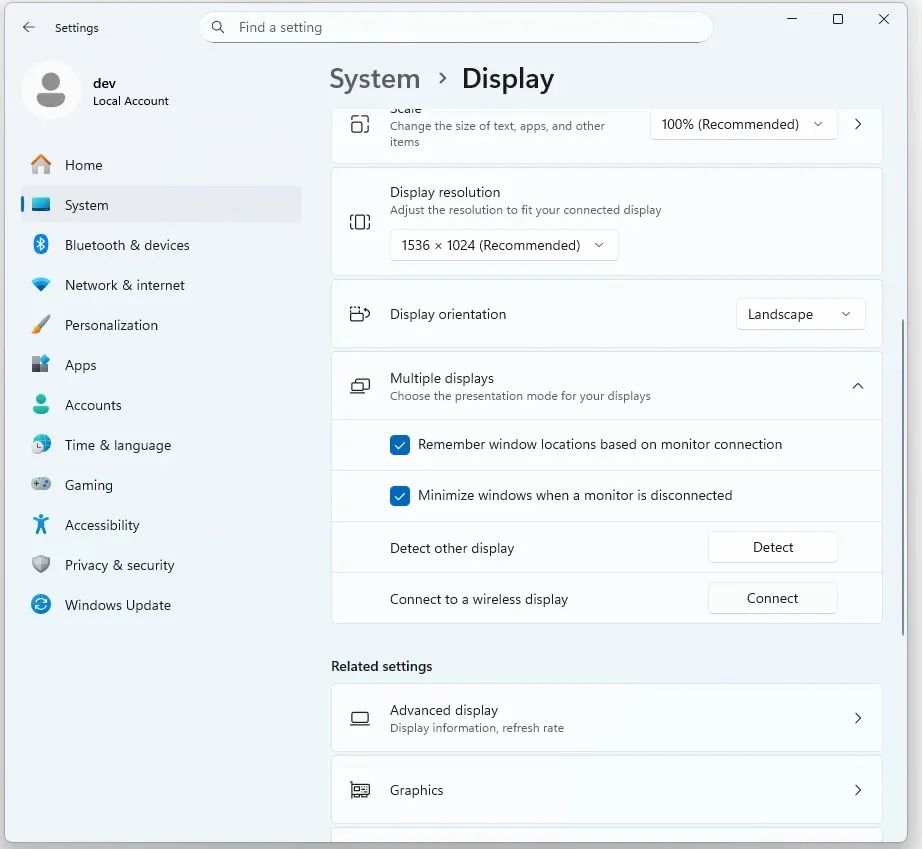Click the Accounts person icon
922x849 pixels.
[x=41, y=405]
